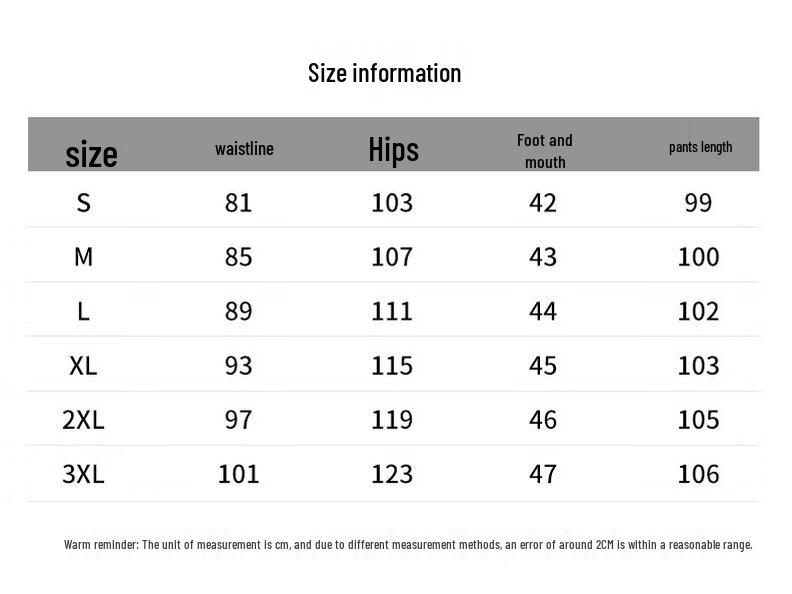Click the 'Size information' title
The image size is (792, 594).
[x=384, y=73]
